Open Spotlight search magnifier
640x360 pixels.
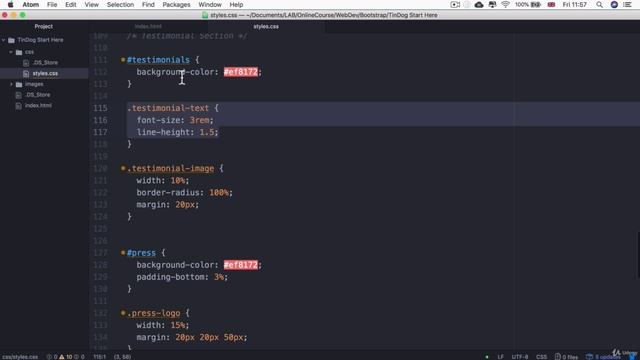point(599,4)
